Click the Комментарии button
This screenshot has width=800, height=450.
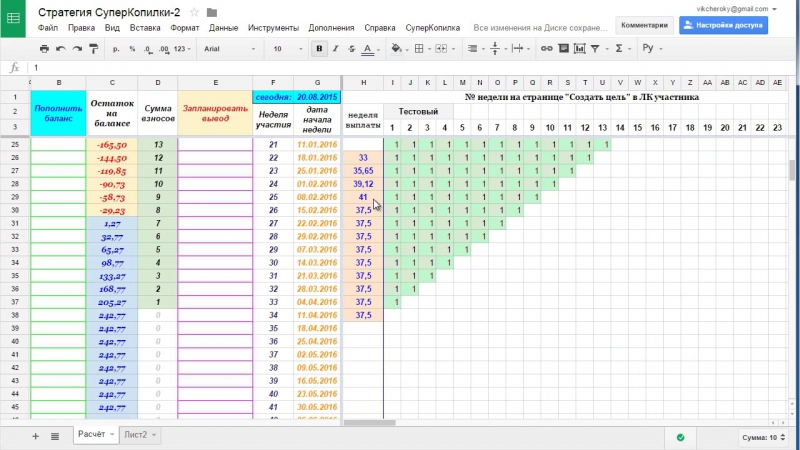point(644,25)
